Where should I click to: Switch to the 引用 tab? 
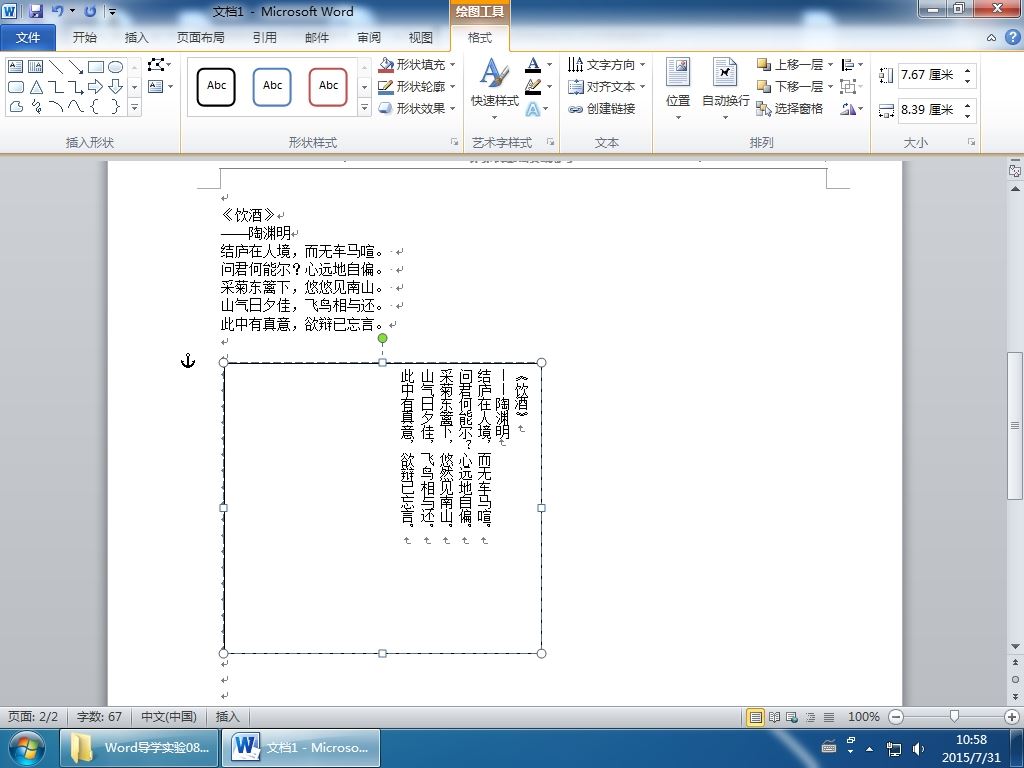click(264, 38)
